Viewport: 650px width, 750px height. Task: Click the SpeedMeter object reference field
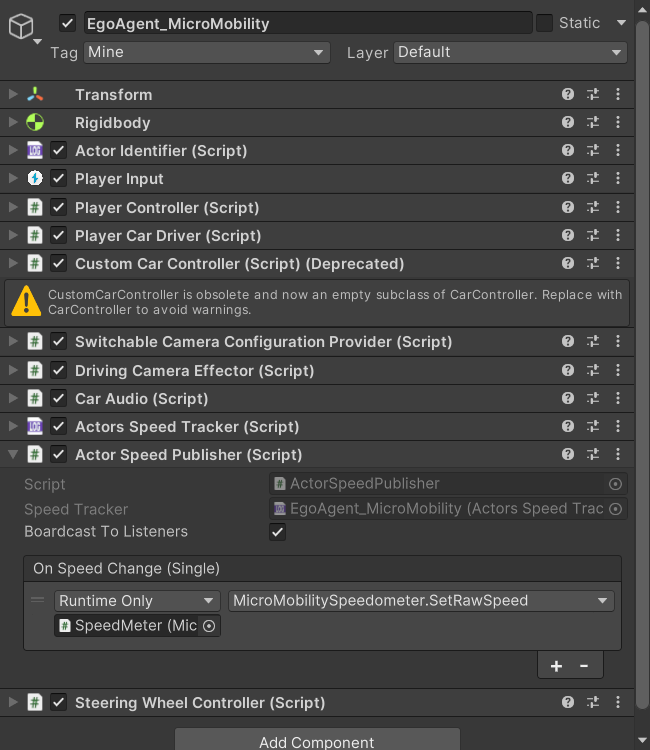click(x=137, y=626)
